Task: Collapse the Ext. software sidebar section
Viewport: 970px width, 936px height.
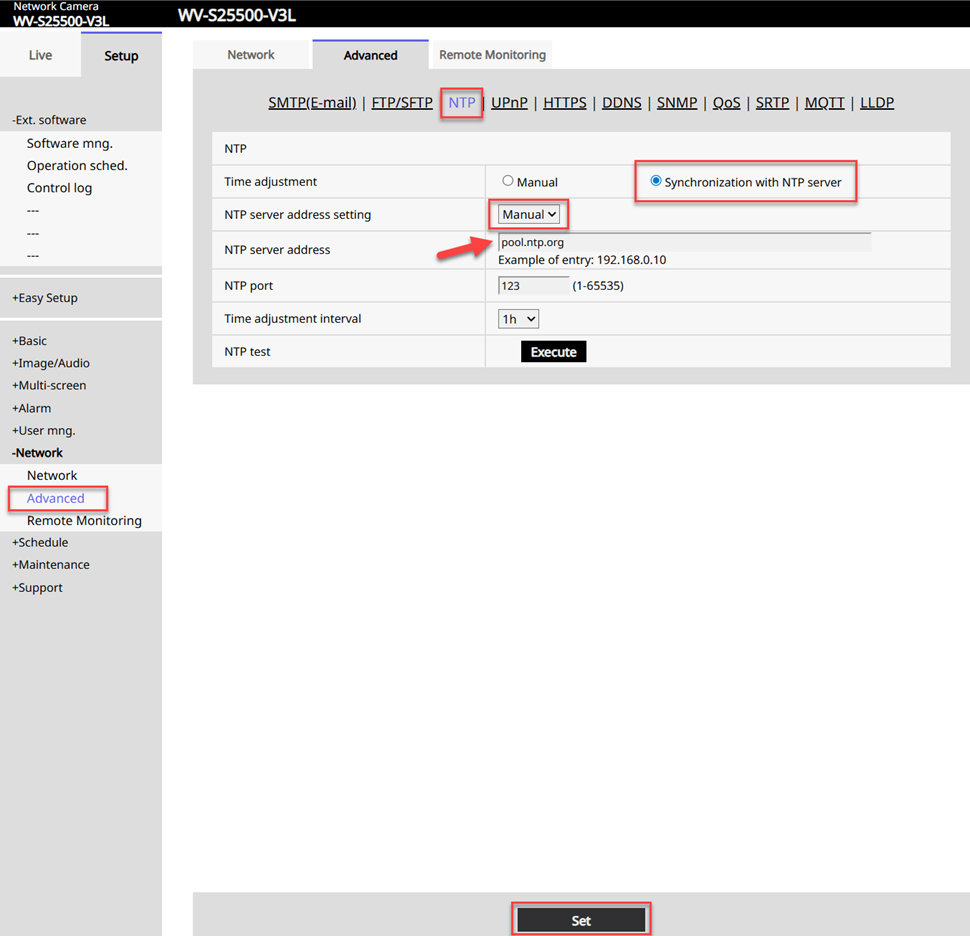Action: coord(49,120)
